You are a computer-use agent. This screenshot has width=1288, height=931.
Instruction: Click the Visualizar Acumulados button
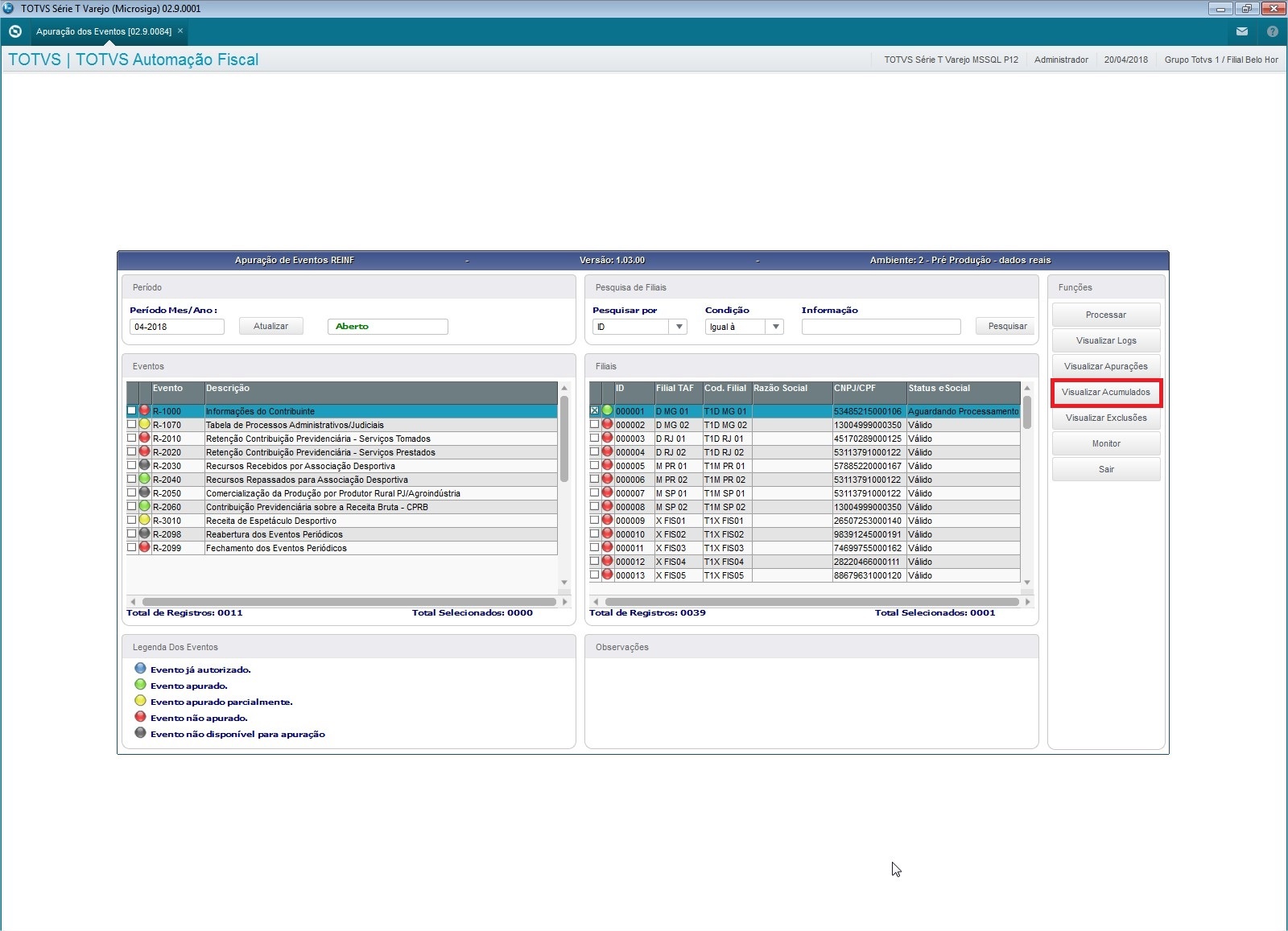coord(1106,392)
